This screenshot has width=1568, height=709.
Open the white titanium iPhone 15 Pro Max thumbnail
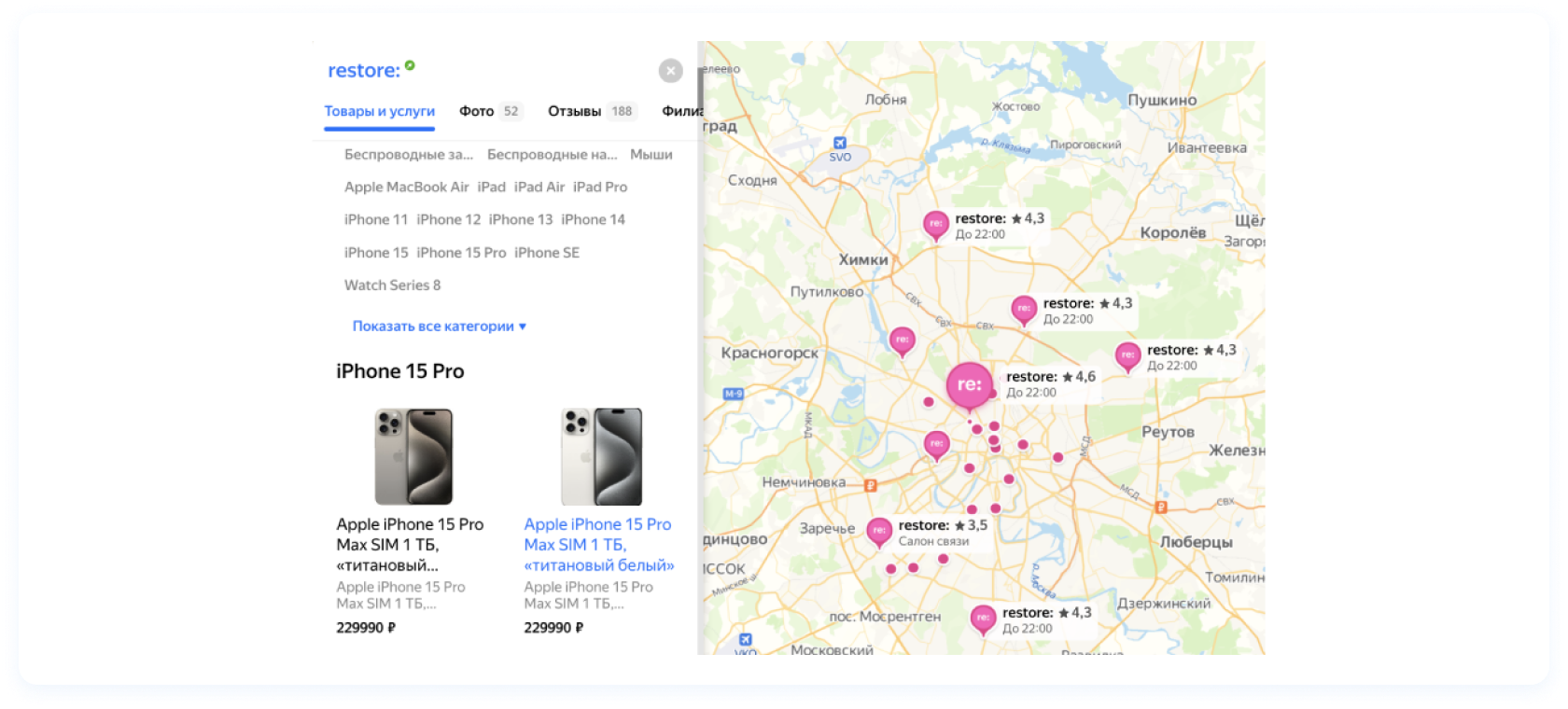tap(601, 456)
